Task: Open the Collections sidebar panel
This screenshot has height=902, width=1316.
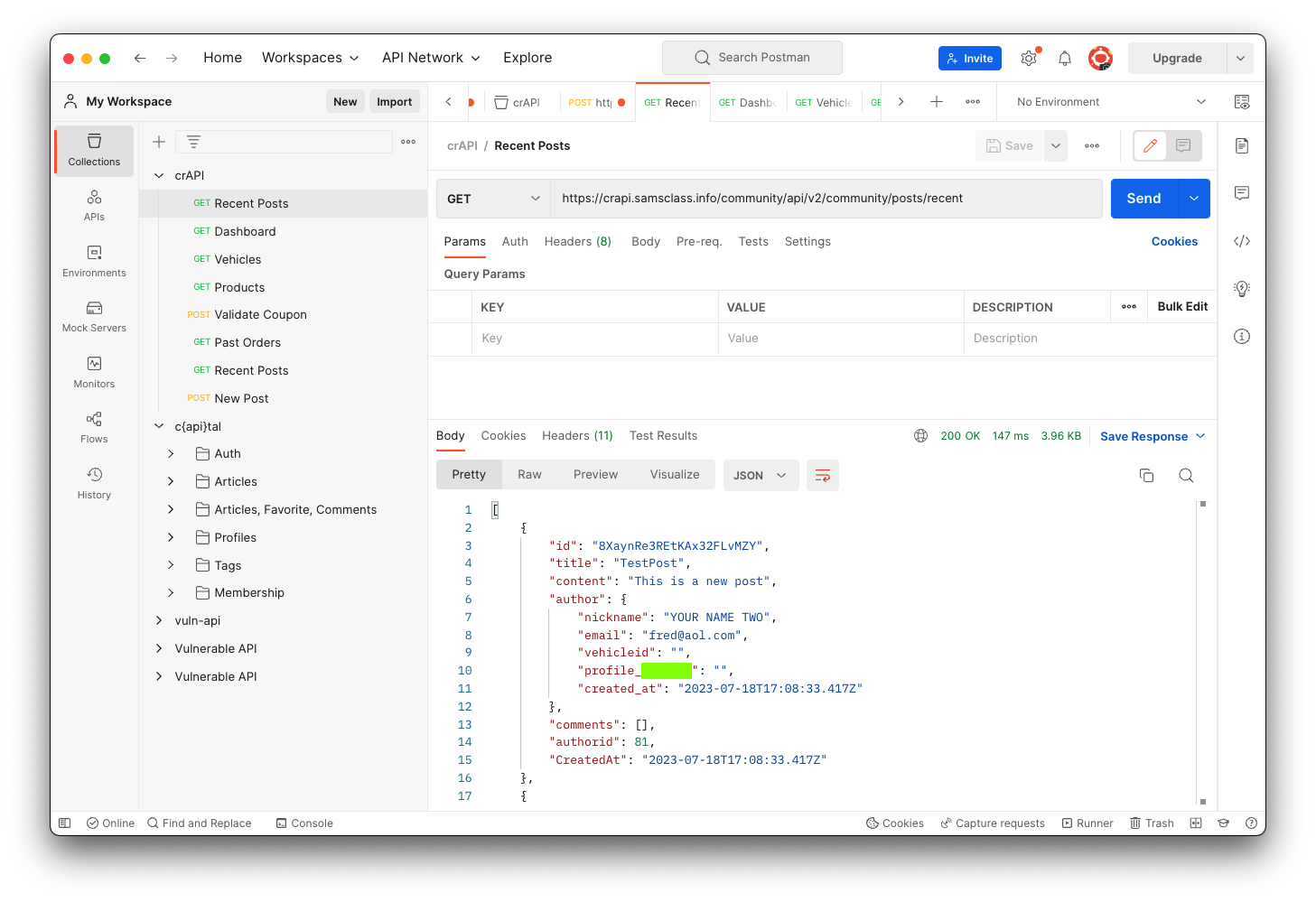Action: pos(94,150)
